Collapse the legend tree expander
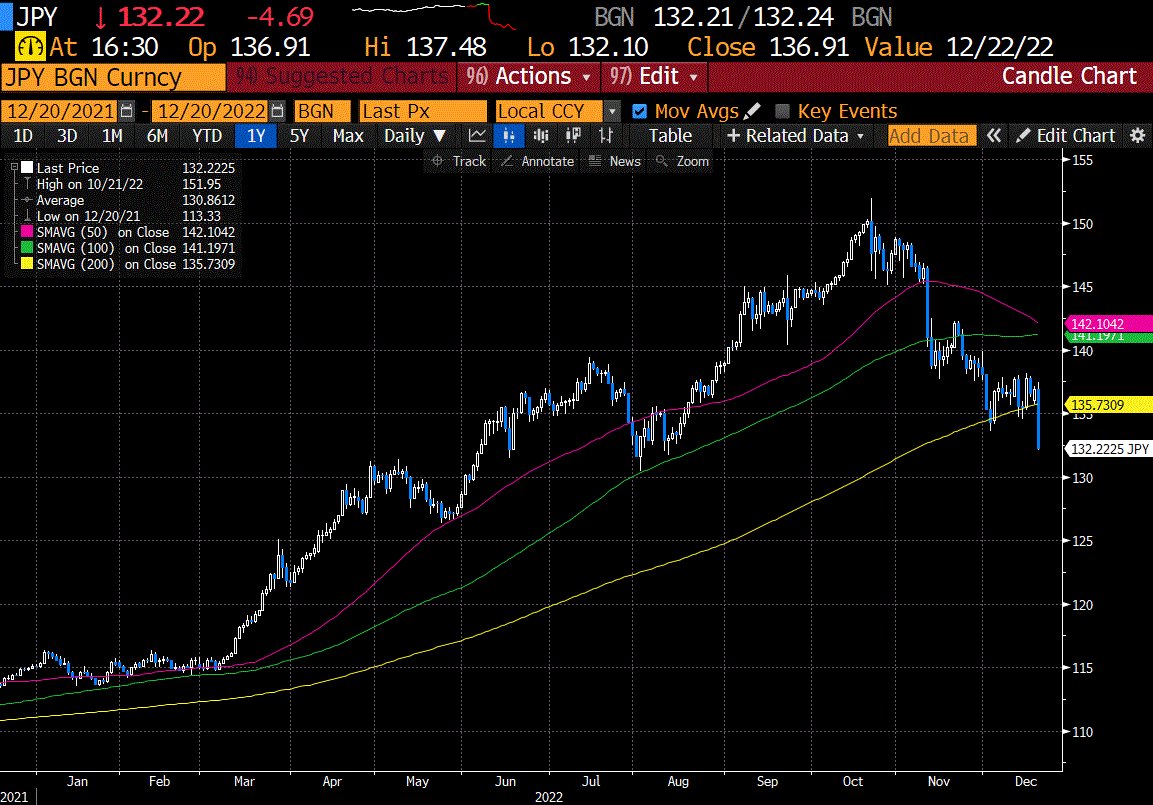 coord(13,168)
